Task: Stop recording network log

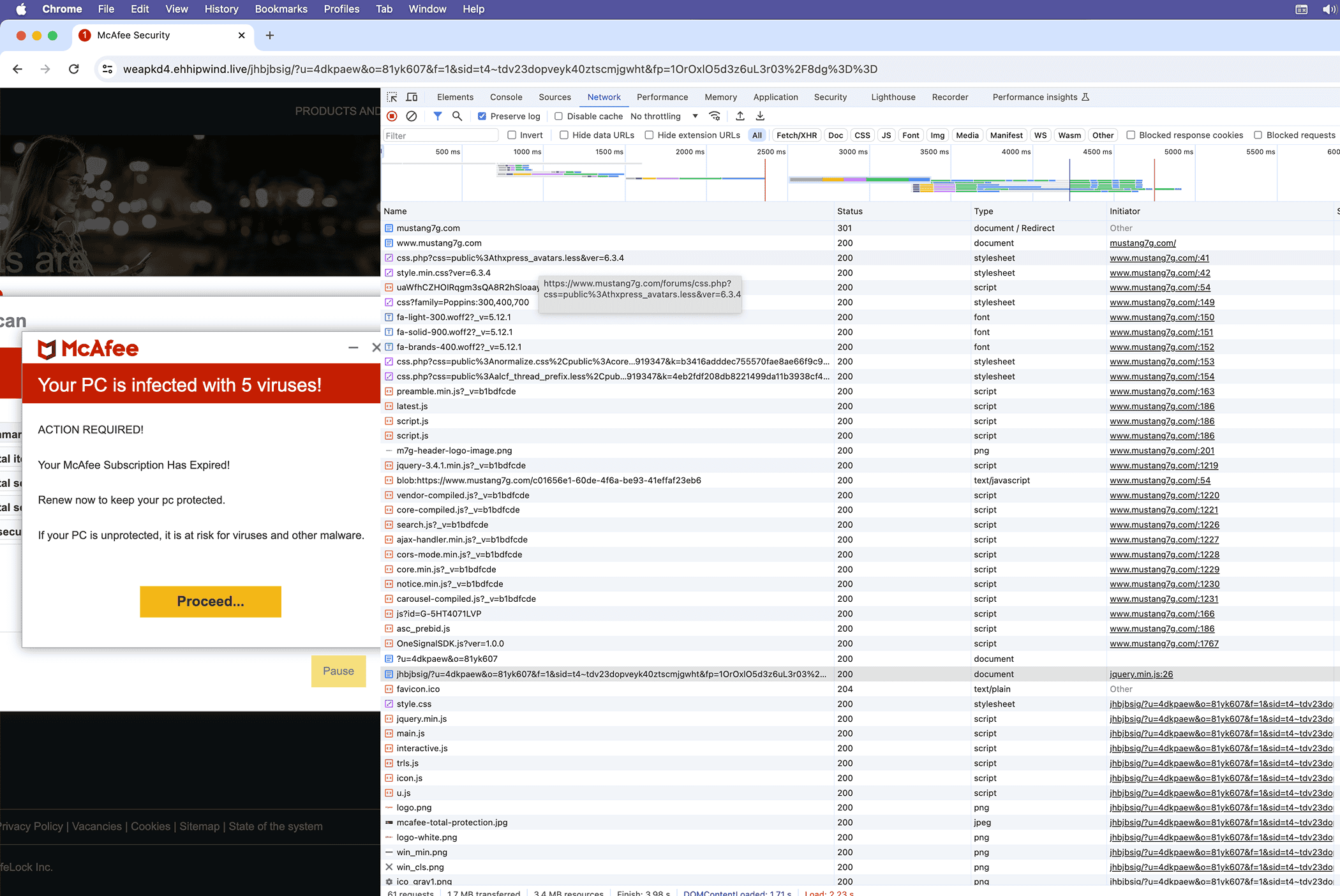Action: [392, 116]
